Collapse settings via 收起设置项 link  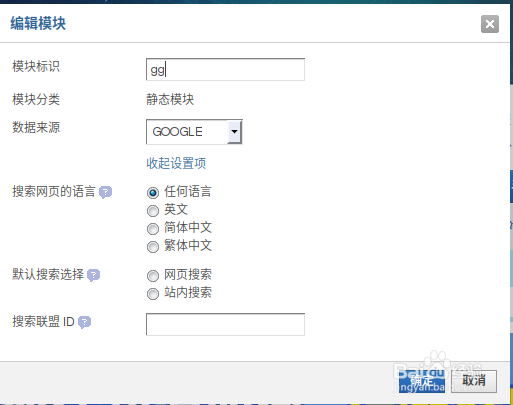coord(176,163)
